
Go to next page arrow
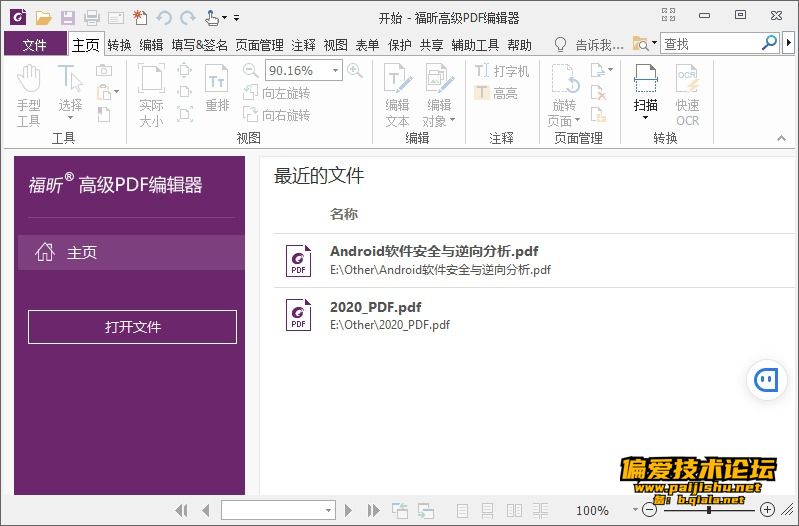348,510
